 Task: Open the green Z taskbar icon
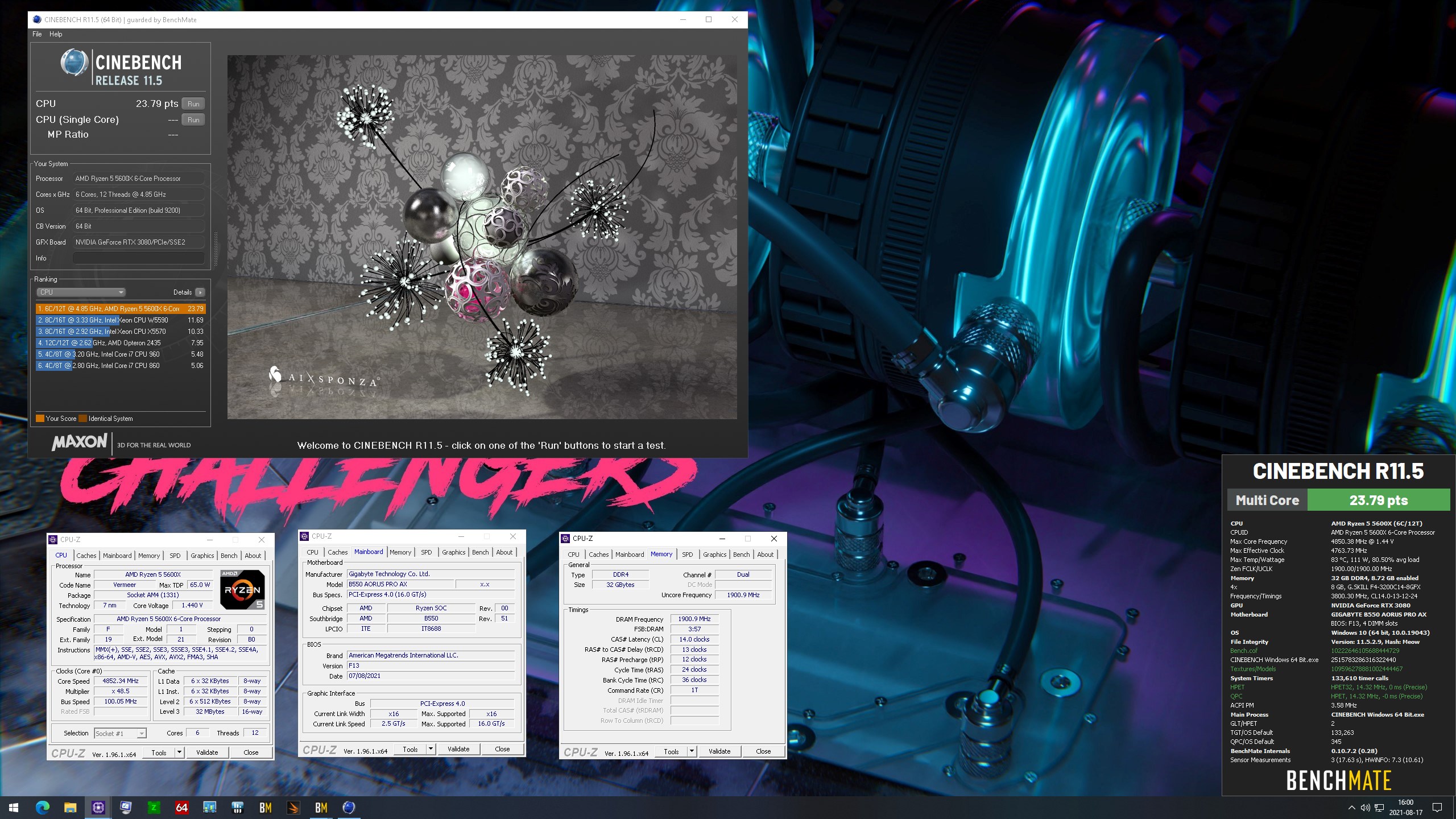(x=154, y=808)
